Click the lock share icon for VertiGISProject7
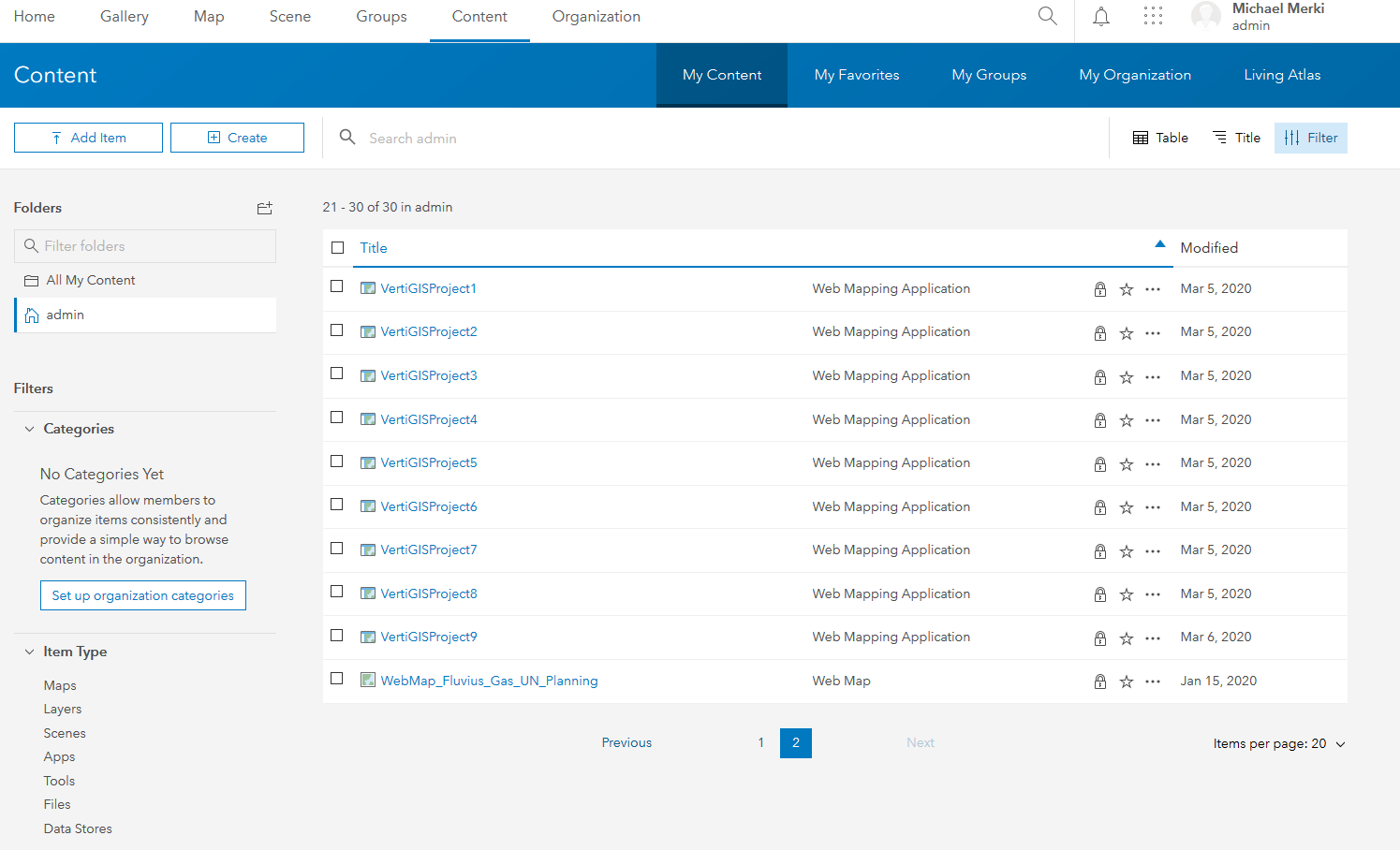 [1100, 551]
